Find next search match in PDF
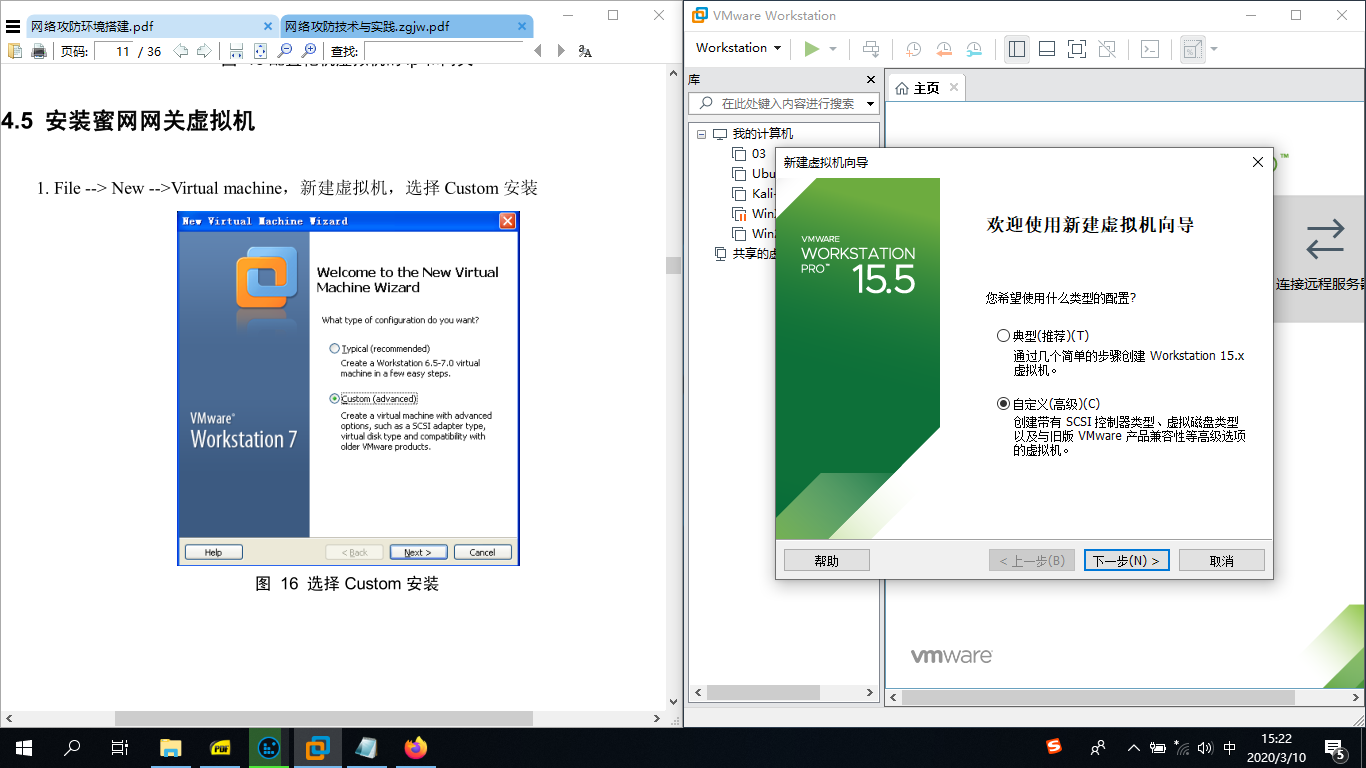The height and width of the screenshot is (768, 1366). coord(561,51)
